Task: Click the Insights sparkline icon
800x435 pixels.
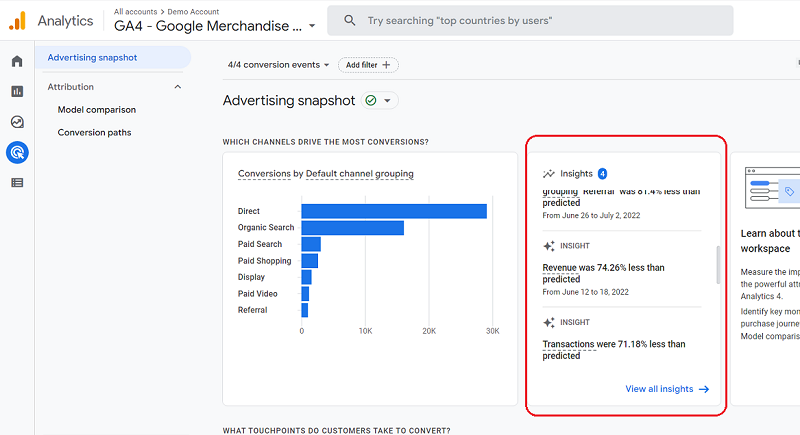Action: coord(548,174)
